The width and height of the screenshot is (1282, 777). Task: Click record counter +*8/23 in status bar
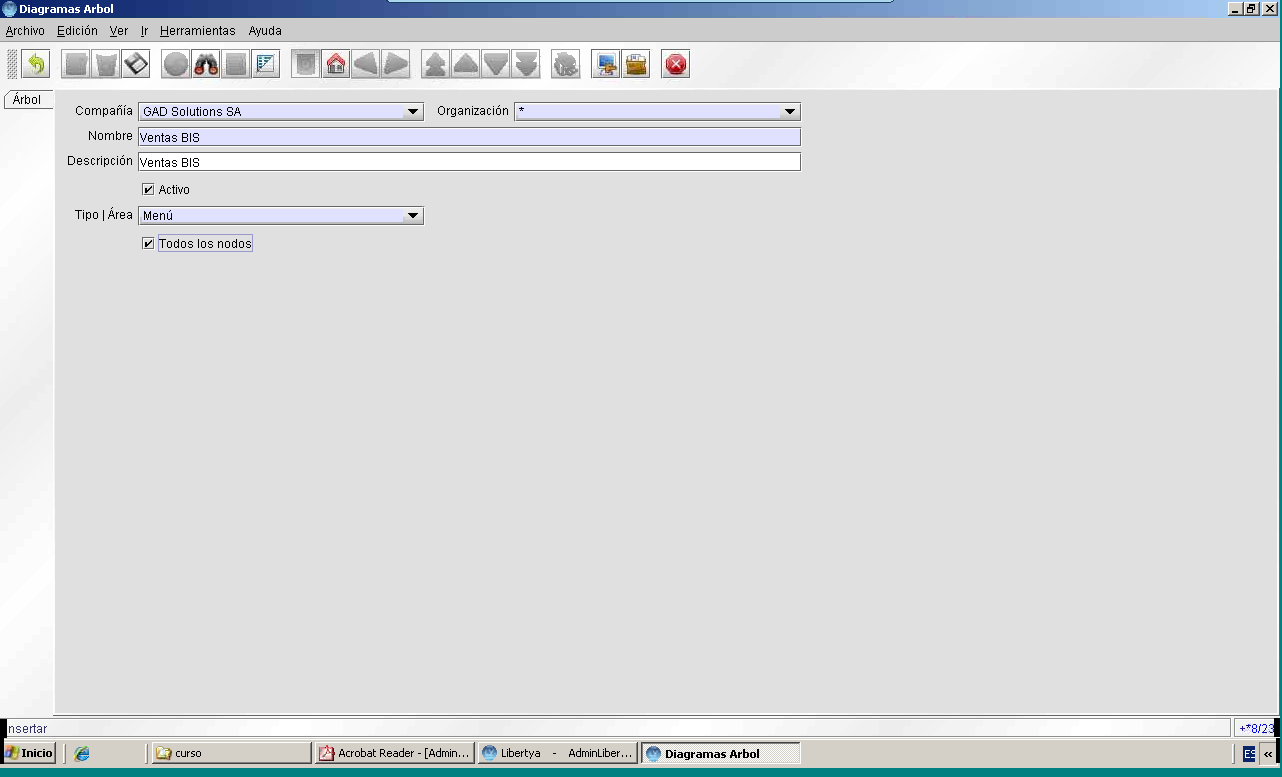(1256, 728)
